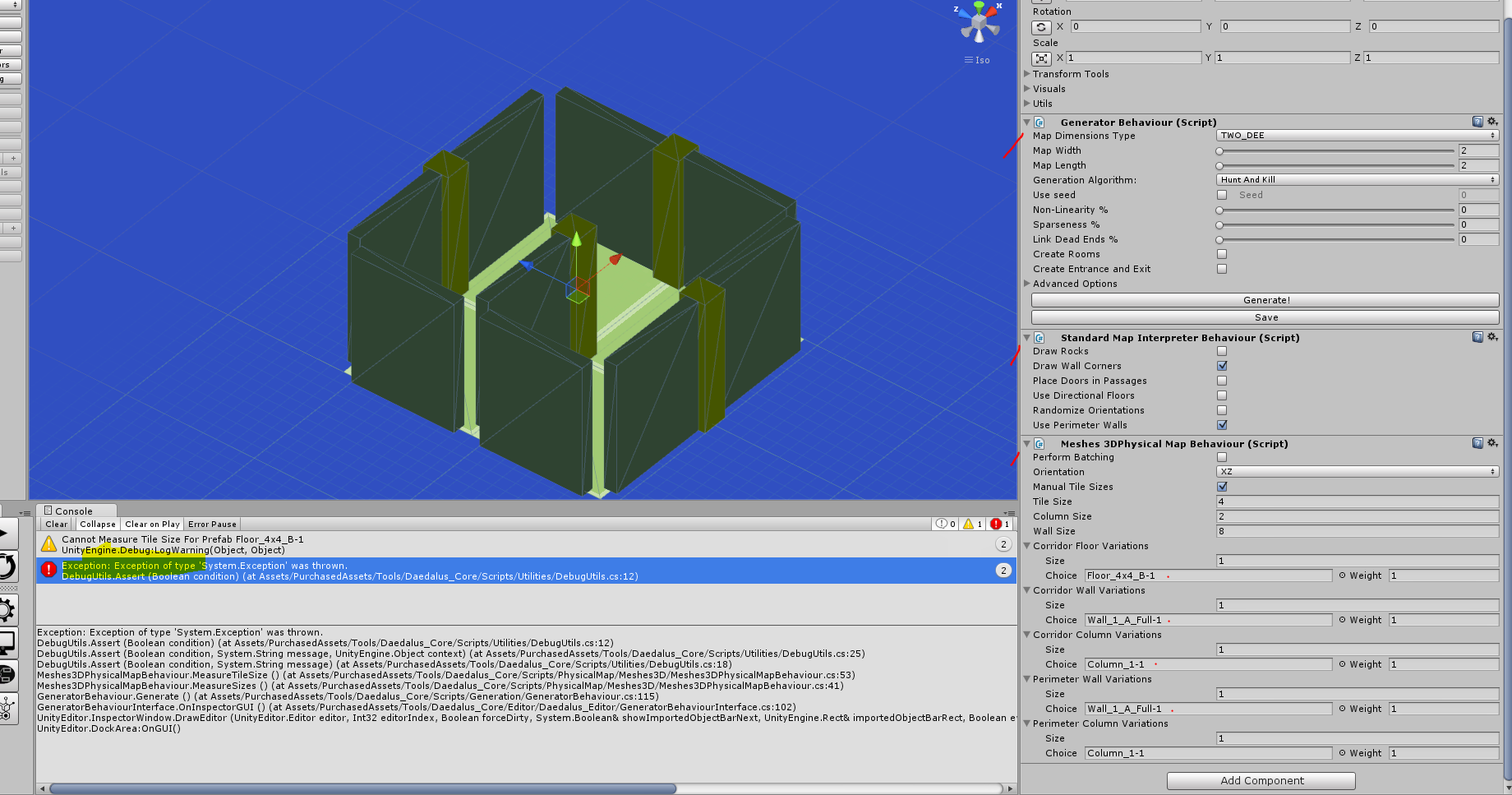Image resolution: width=1512 pixels, height=795 pixels.
Task: Open Console panel options menu icon
Action: tap(1009, 512)
